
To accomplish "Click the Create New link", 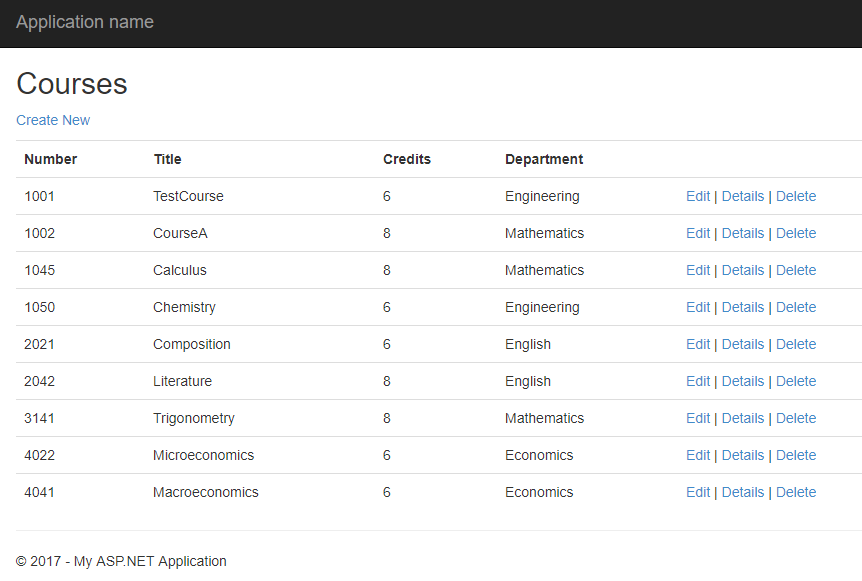I will pos(53,120).
